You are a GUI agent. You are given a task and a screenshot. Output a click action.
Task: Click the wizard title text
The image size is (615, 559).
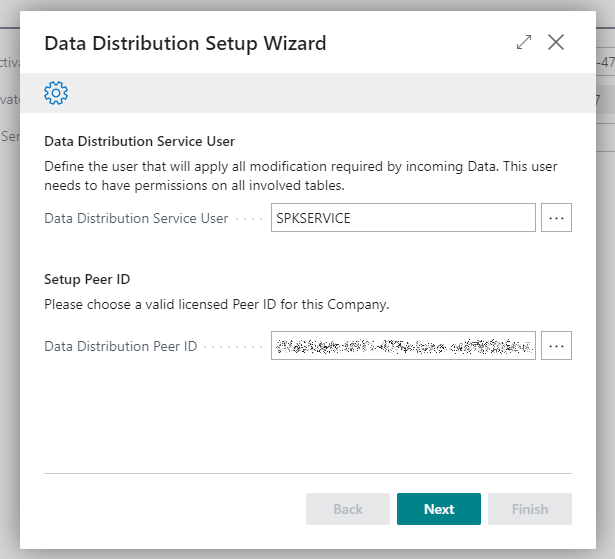coord(185,43)
